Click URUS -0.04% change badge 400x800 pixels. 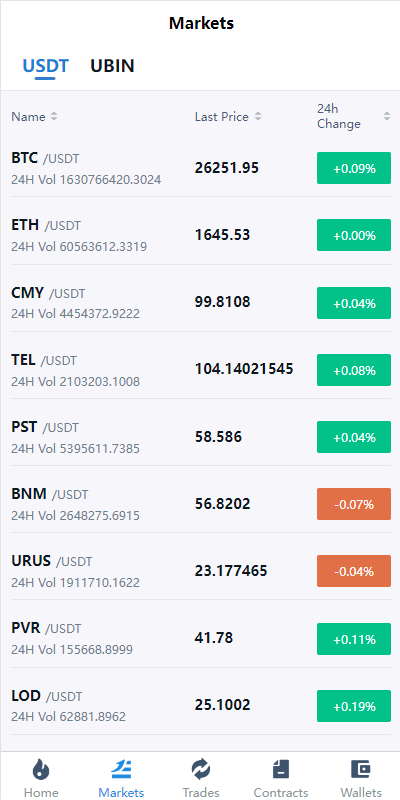pyautogui.click(x=354, y=571)
